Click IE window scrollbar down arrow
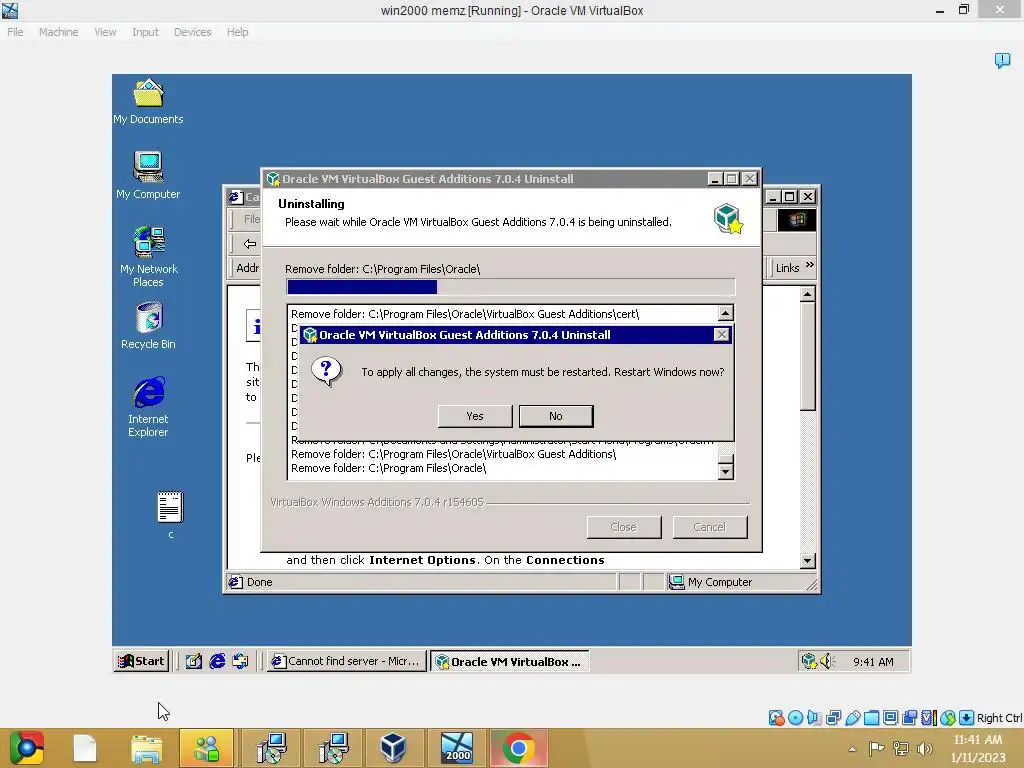This screenshot has height=768, width=1024. [x=808, y=560]
